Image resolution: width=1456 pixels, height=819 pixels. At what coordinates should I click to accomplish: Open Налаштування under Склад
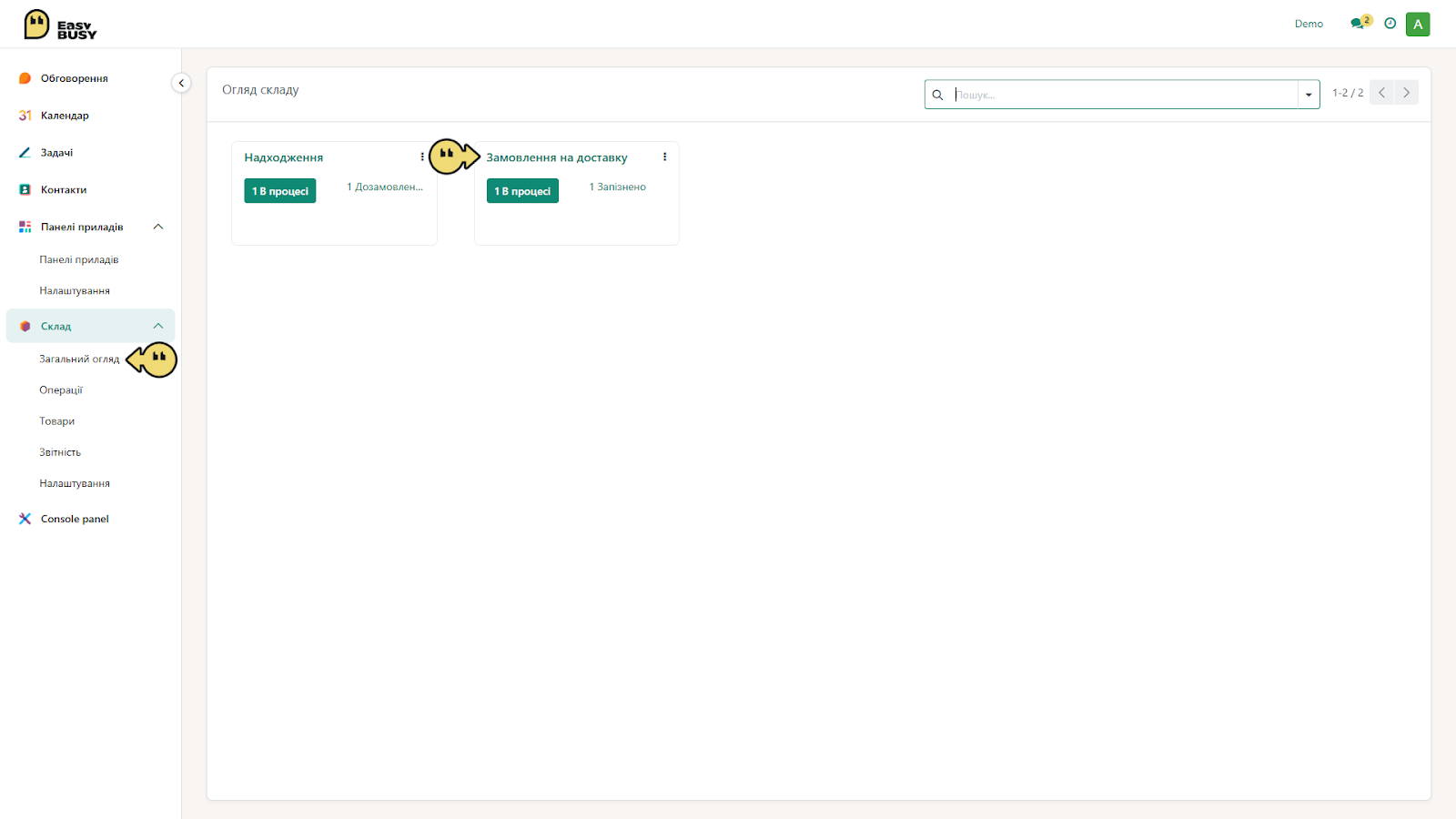point(75,483)
